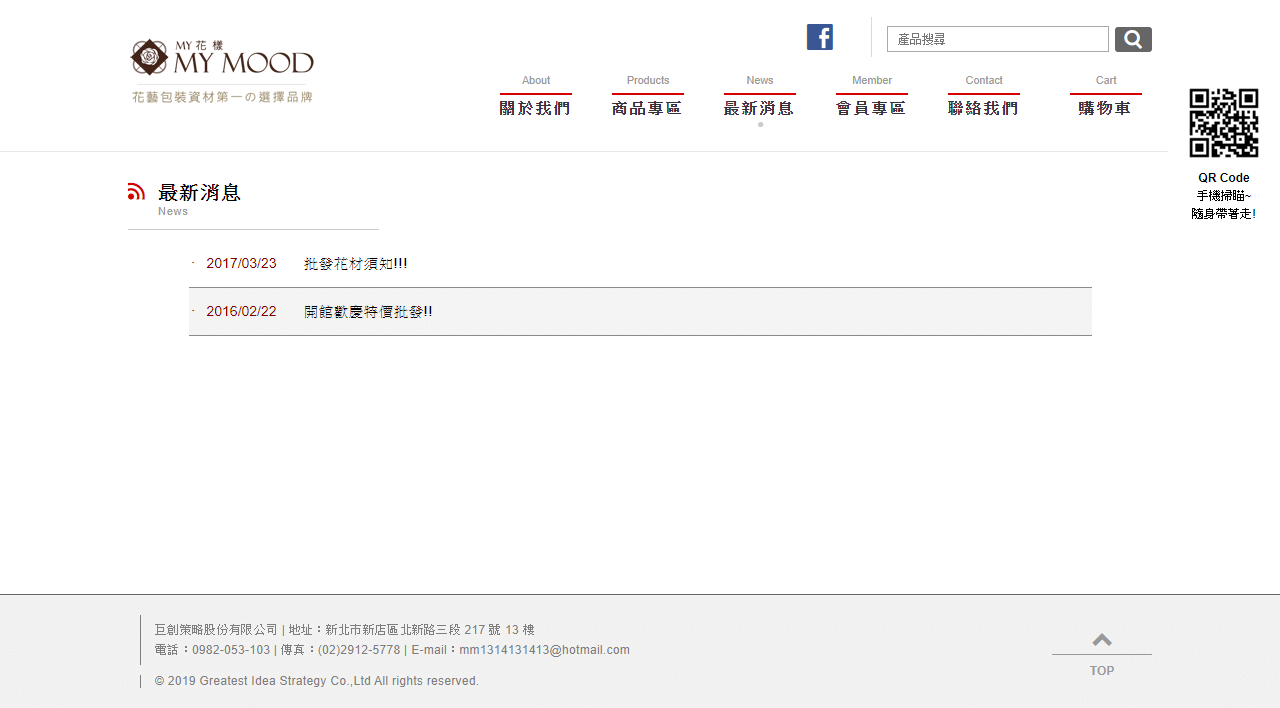Click the date 2017/03/23
1280x708 pixels.
pyautogui.click(x=241, y=264)
